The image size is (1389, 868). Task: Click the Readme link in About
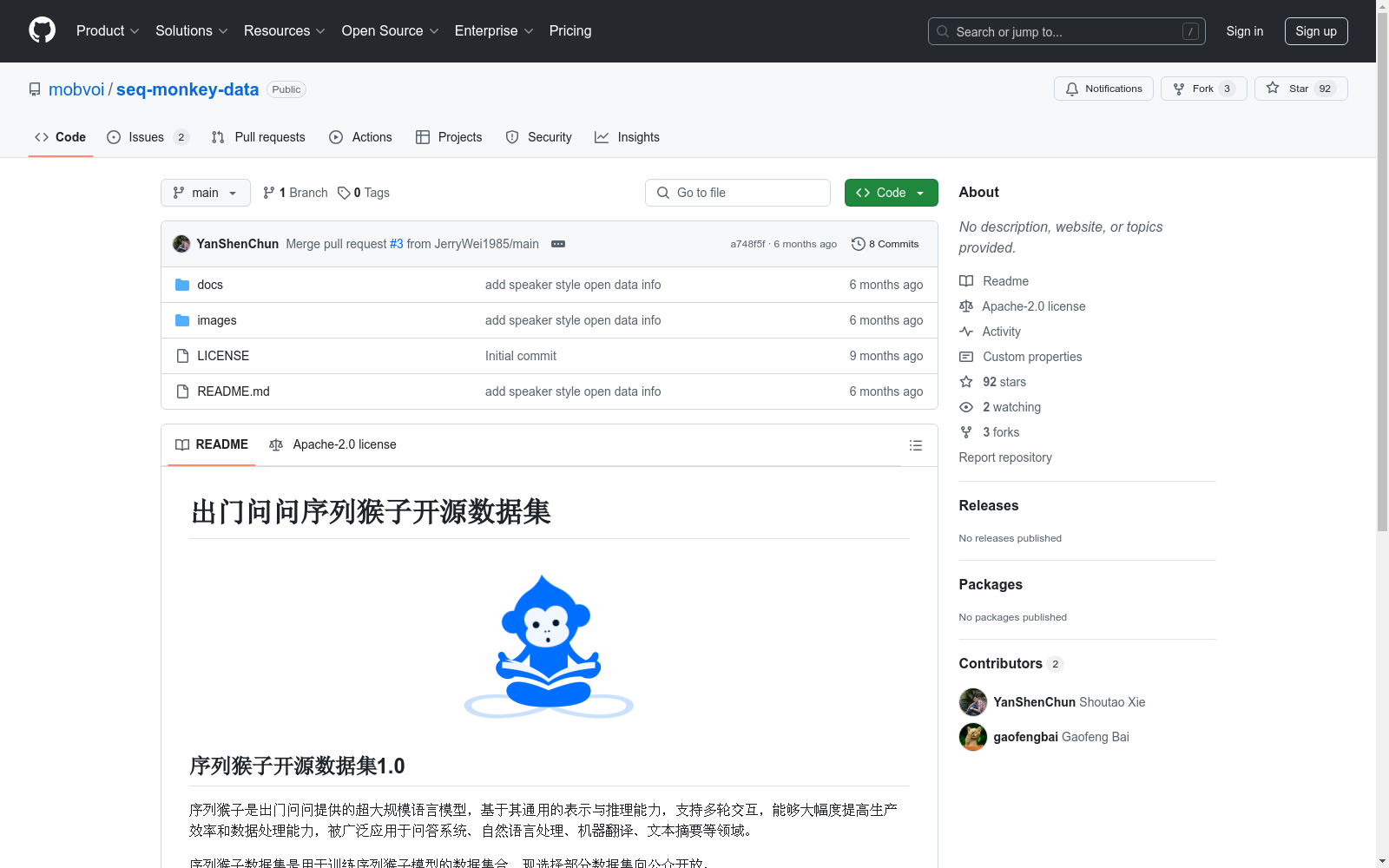(x=994, y=281)
